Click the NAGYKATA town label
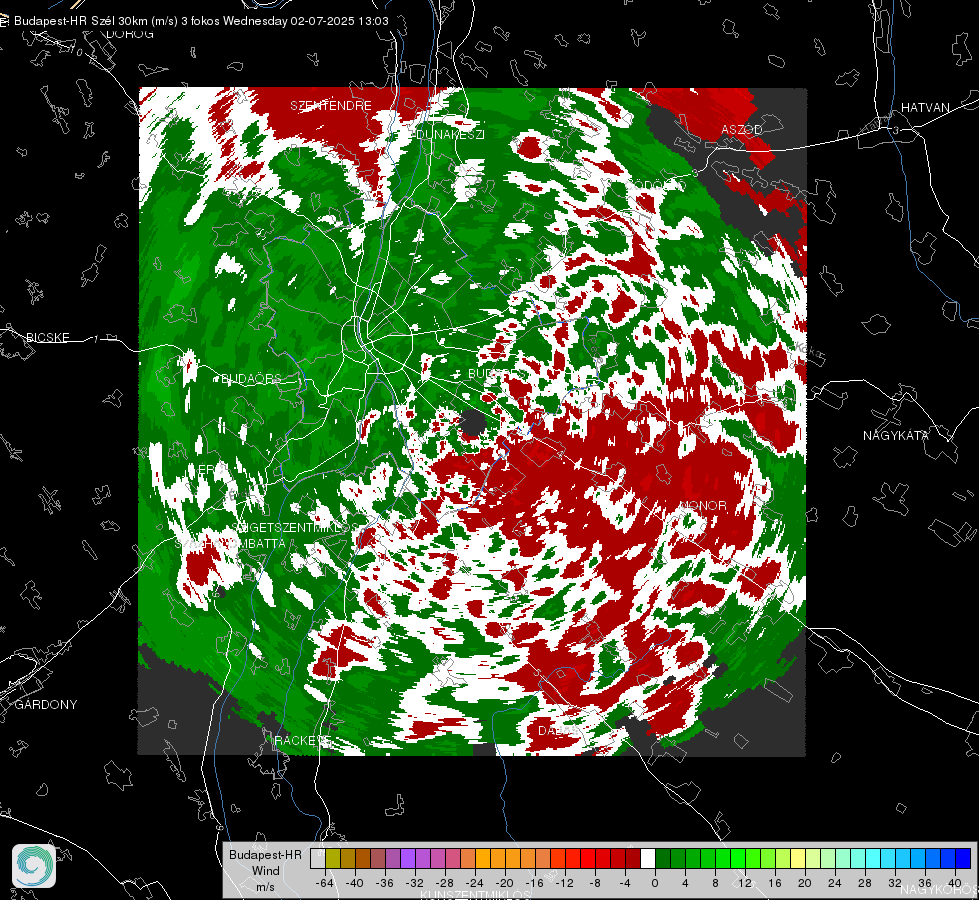 point(896,435)
